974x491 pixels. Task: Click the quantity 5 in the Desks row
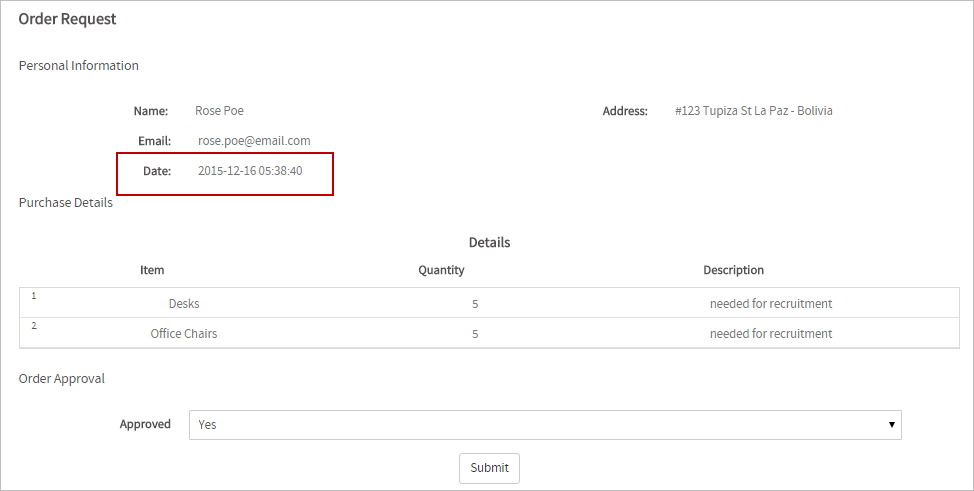tap(475, 304)
